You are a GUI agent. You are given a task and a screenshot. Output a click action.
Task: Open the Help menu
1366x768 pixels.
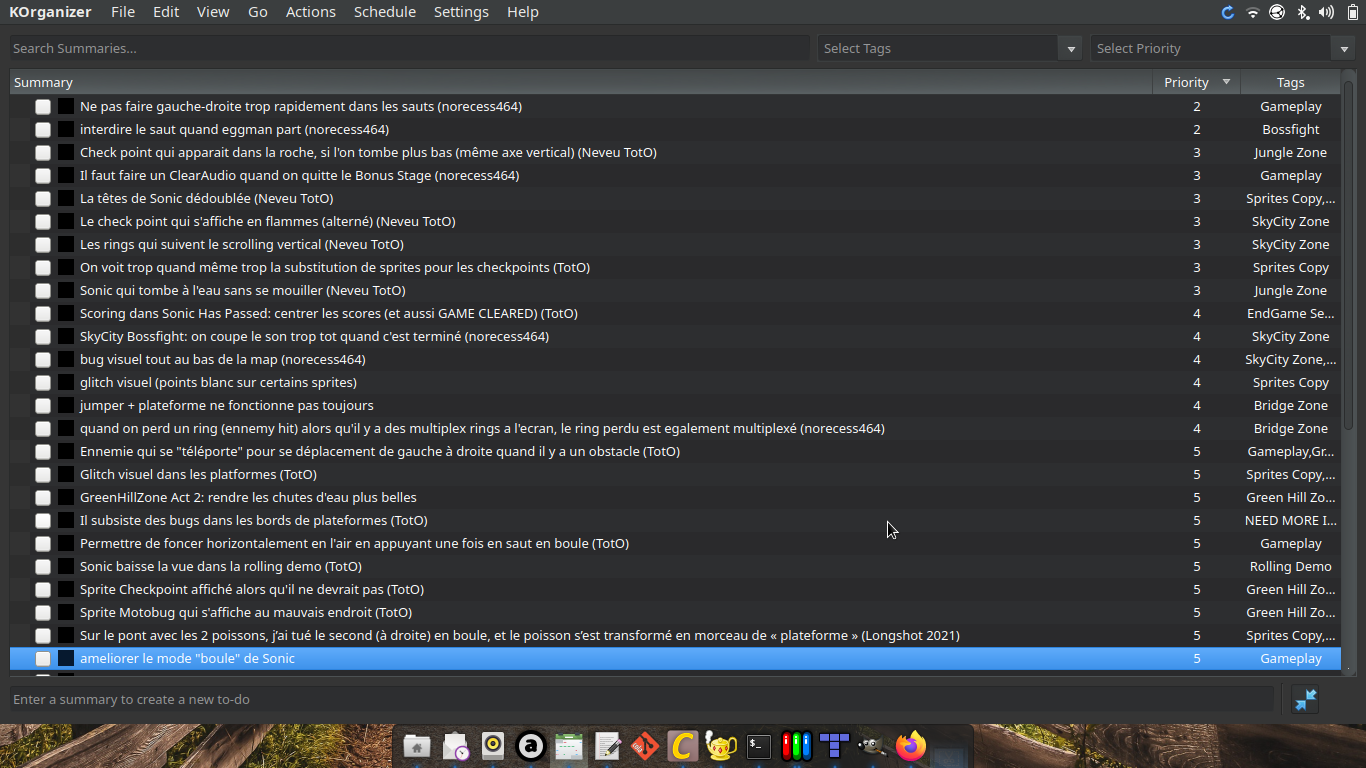click(523, 12)
